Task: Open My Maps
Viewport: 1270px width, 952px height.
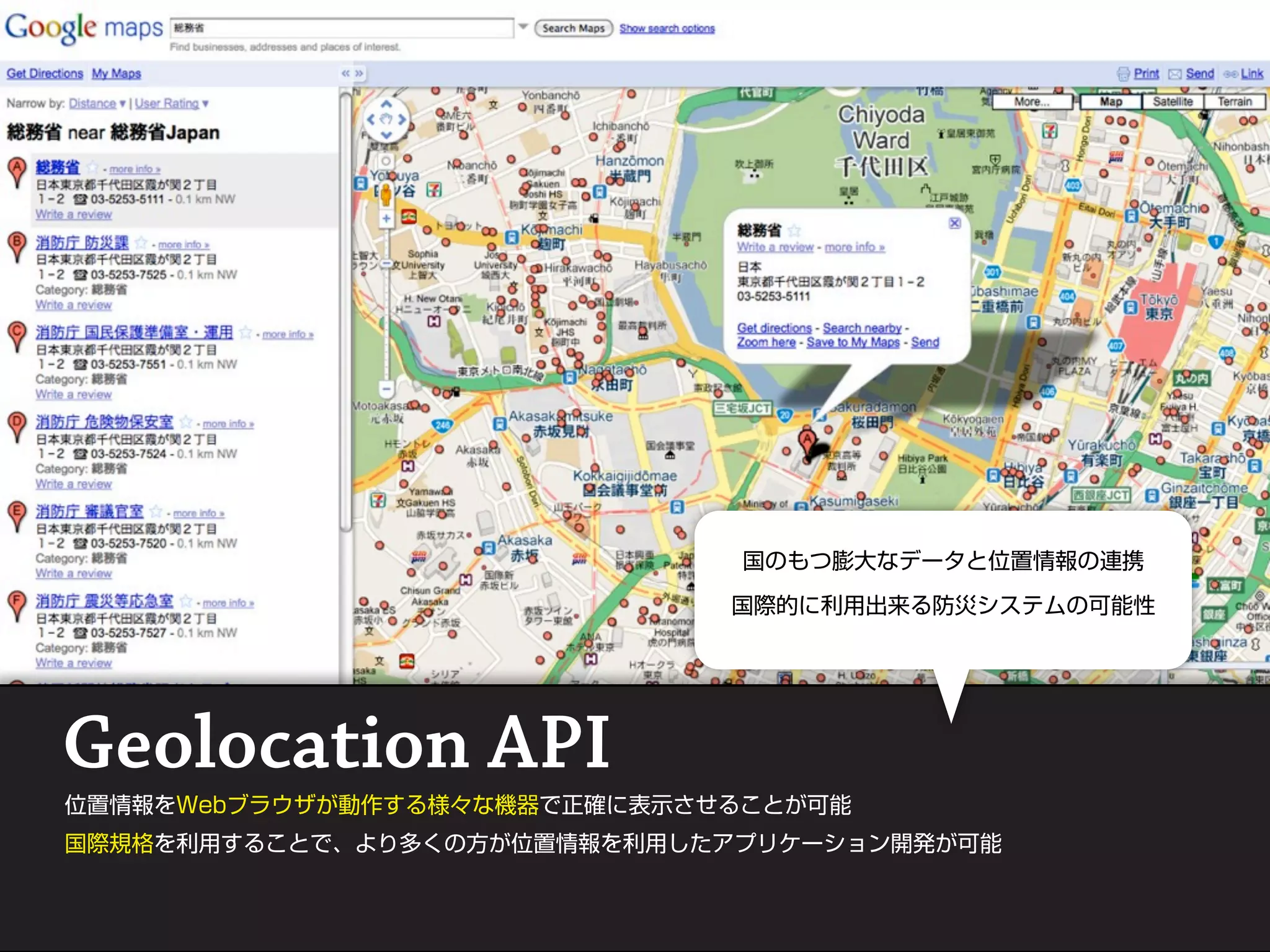Action: (117, 73)
